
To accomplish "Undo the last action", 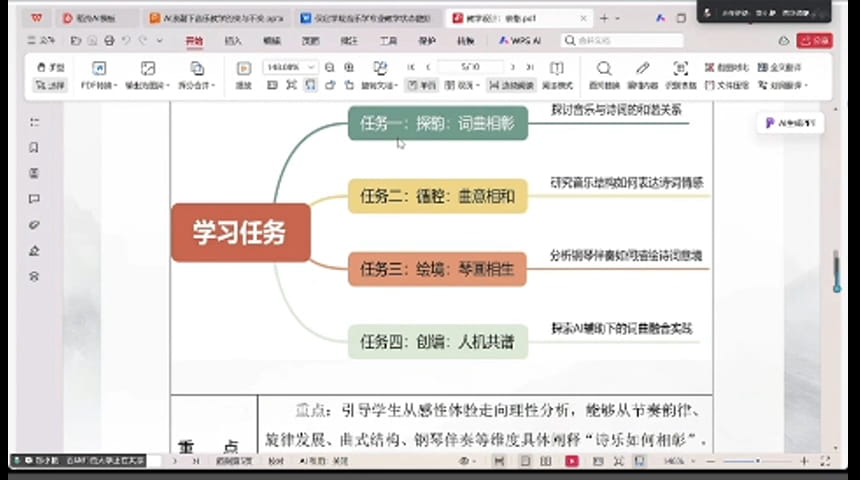I will 126,41.
